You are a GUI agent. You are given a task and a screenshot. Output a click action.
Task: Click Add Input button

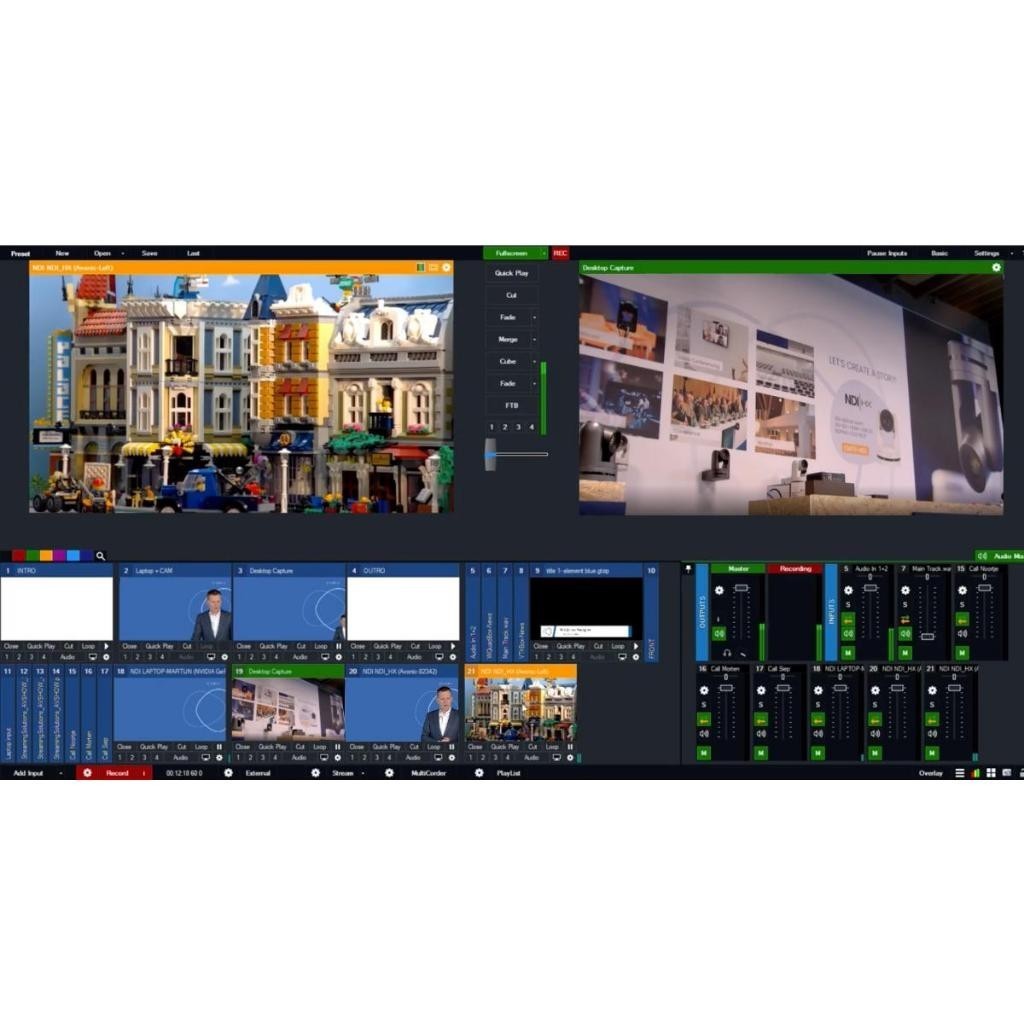coord(28,773)
